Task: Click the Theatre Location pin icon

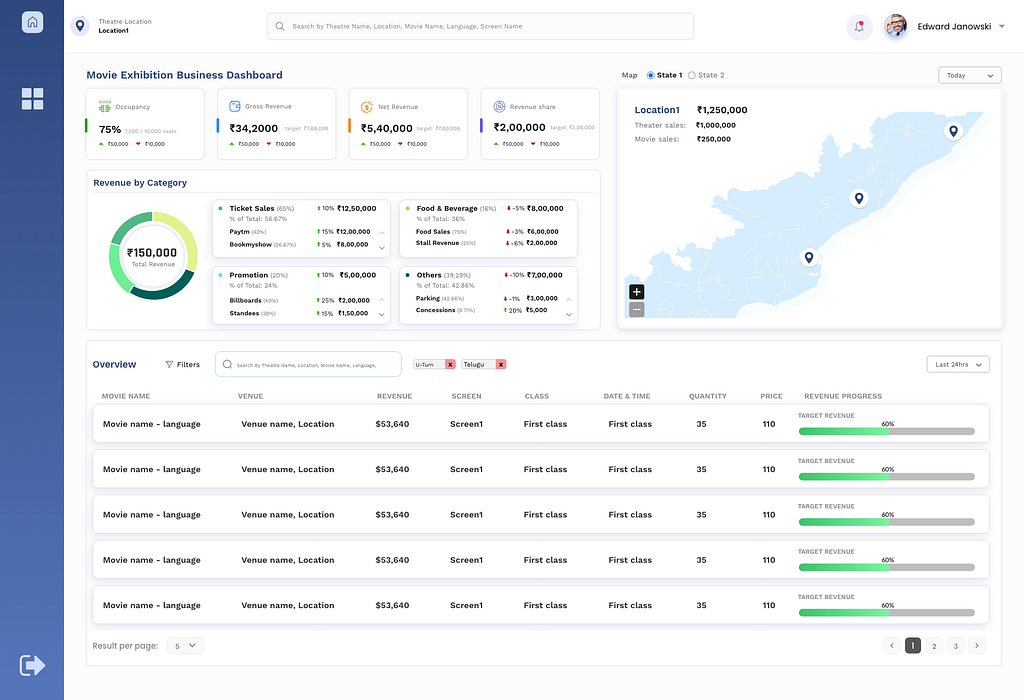Action: (80, 26)
